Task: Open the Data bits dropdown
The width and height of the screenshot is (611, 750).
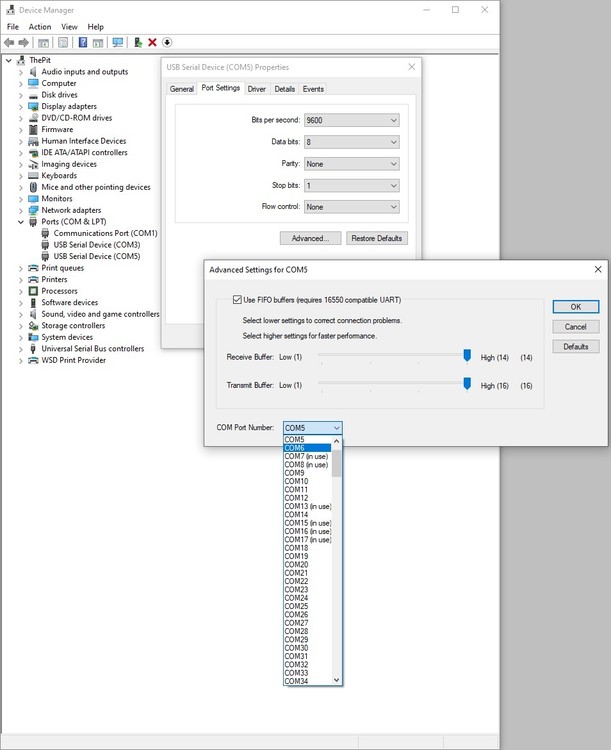Action: click(352, 142)
